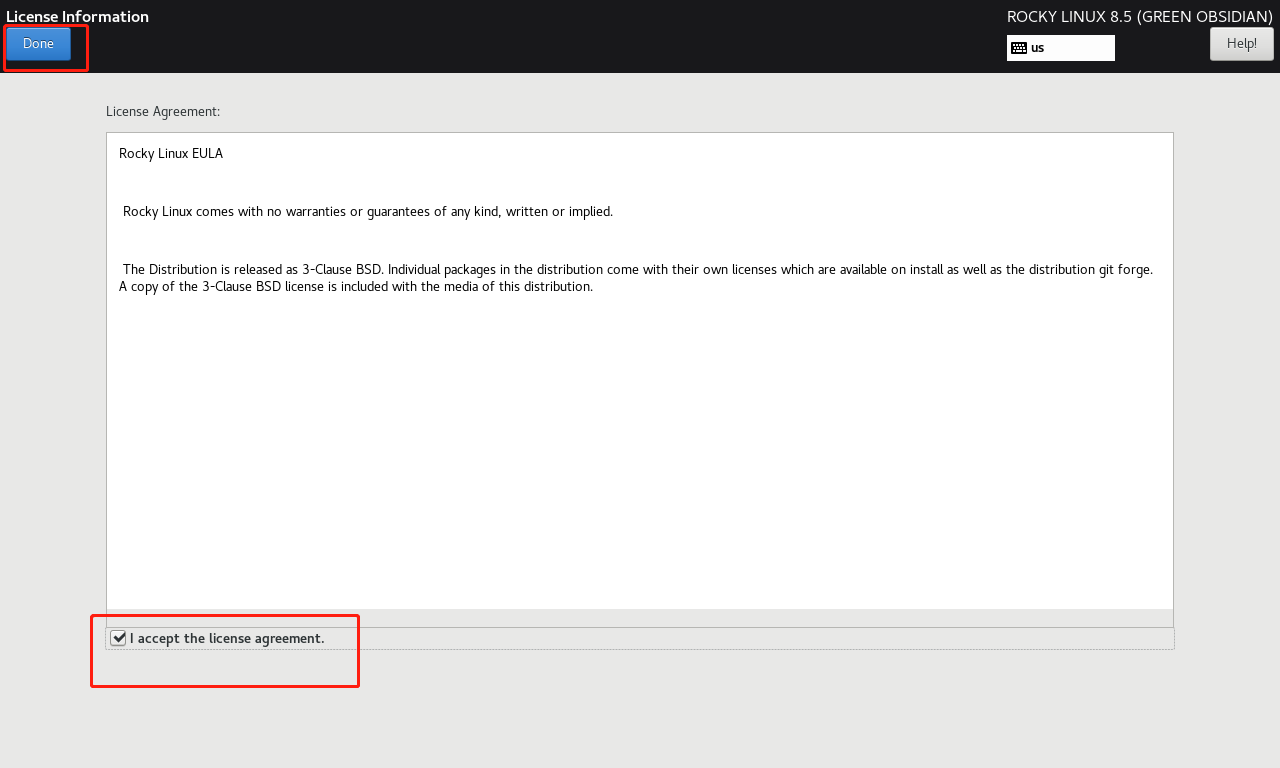Click the keyboard layout icon

tap(1019, 48)
